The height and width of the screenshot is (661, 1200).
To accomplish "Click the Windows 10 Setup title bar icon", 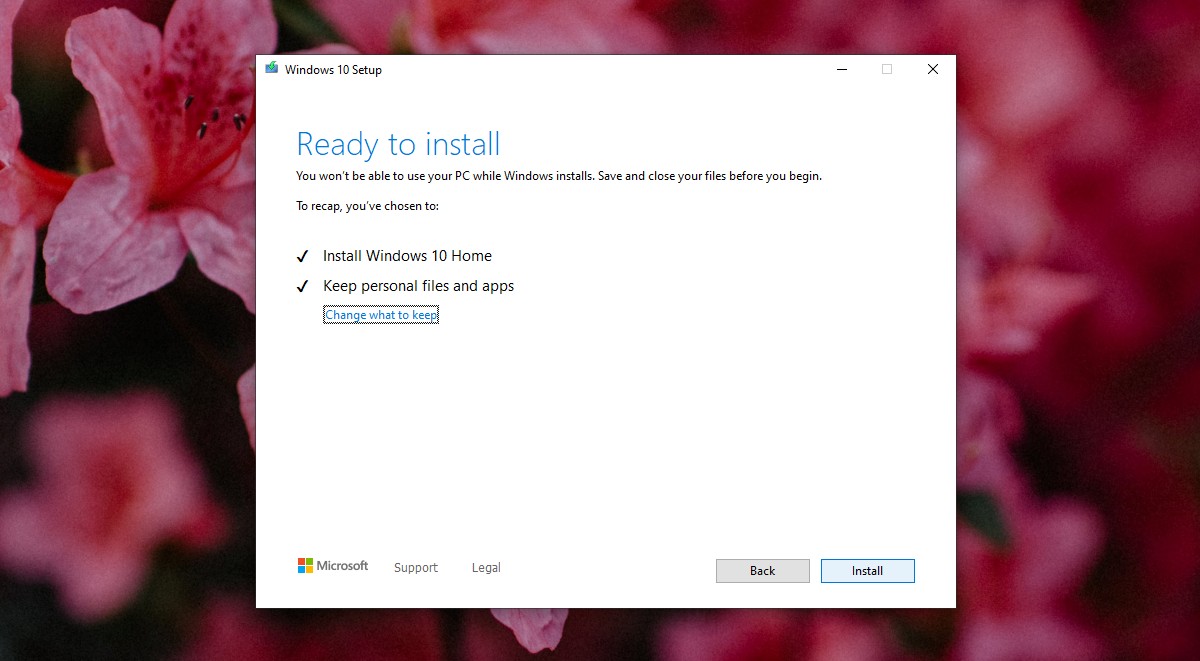I will point(270,68).
